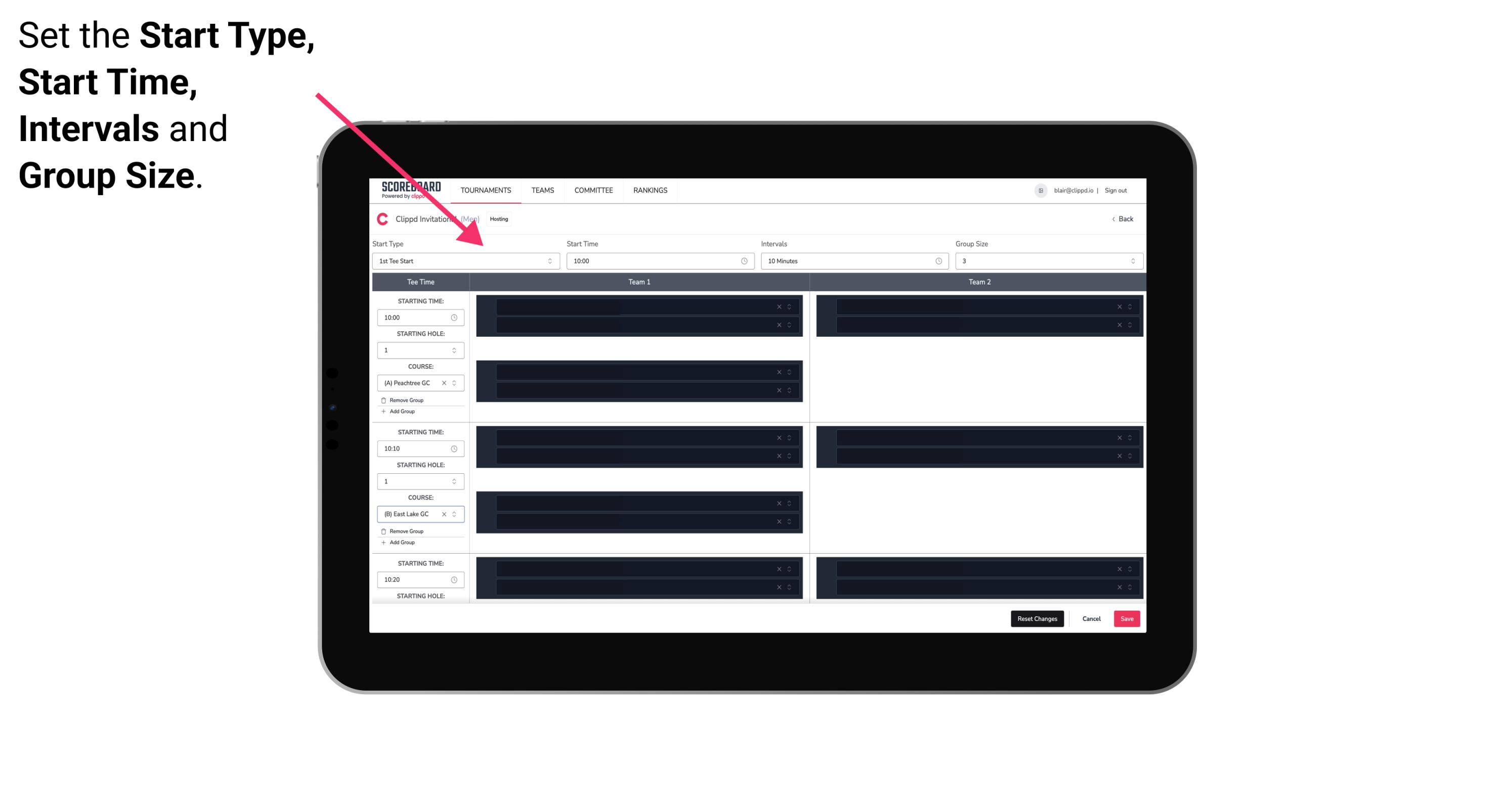Click the info icon next to Start Time field
The height and width of the screenshot is (812, 1510).
click(x=748, y=261)
